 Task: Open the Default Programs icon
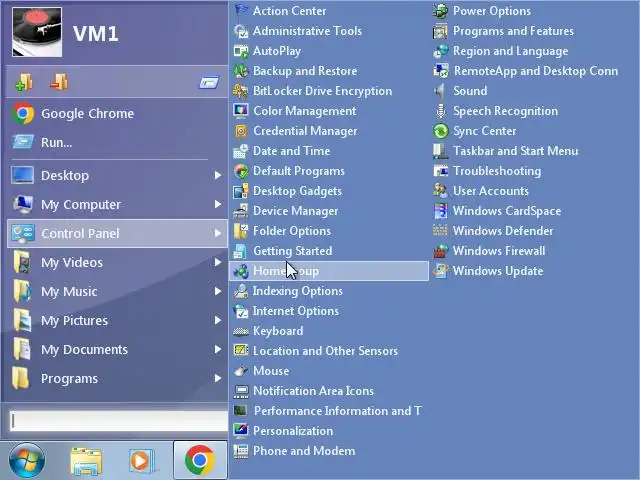coord(241,171)
